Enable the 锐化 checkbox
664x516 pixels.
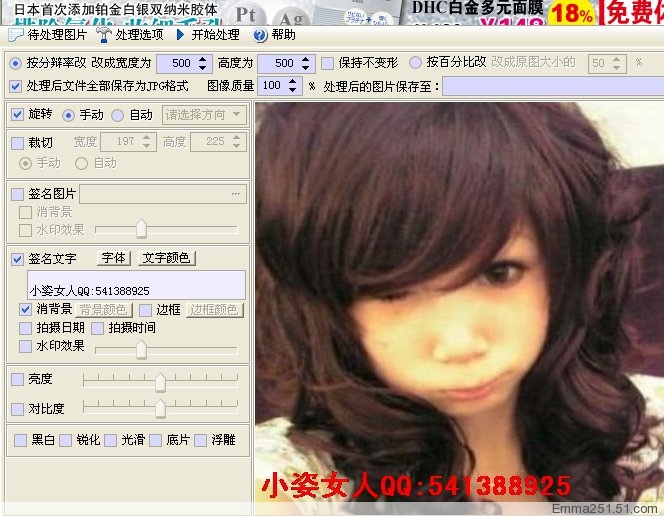[66, 440]
